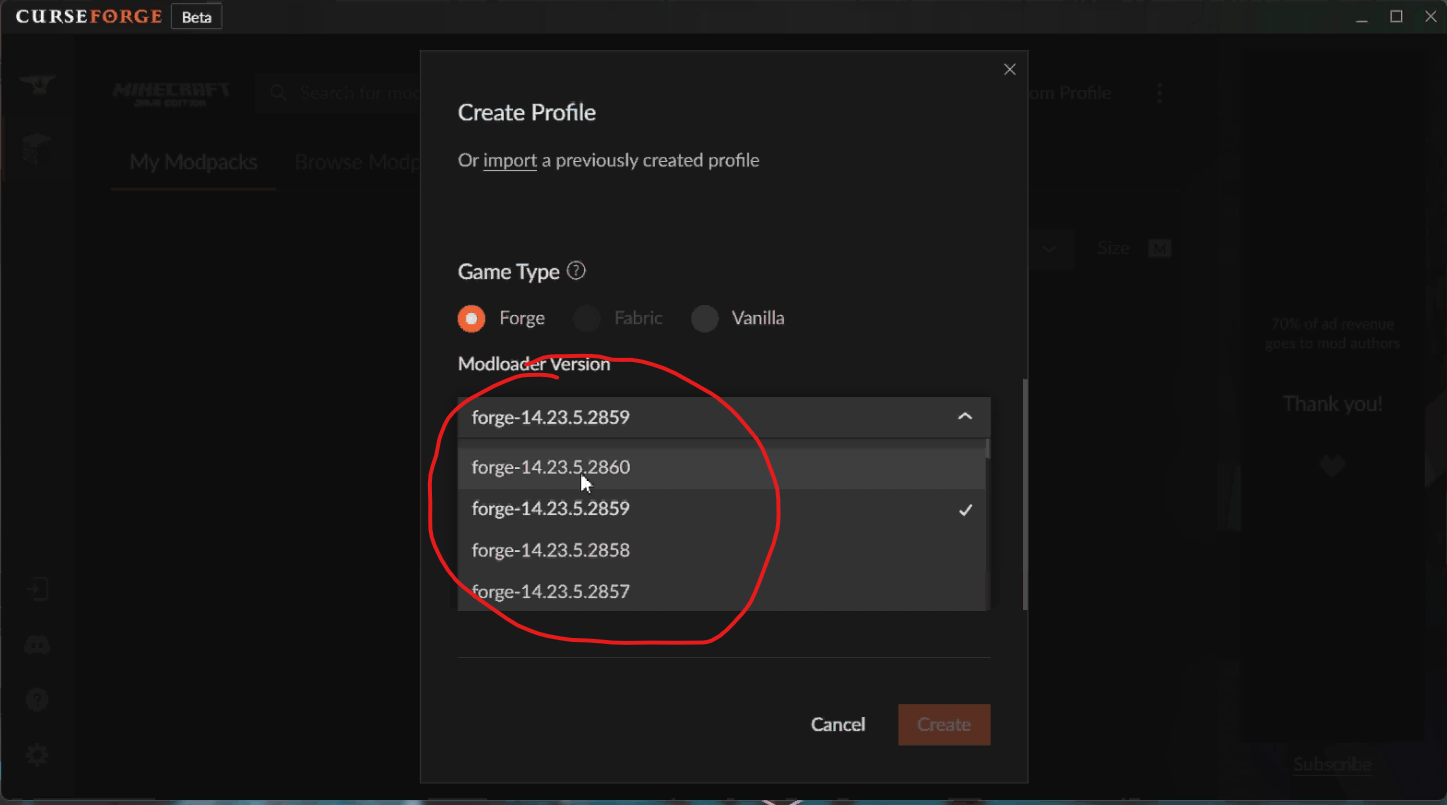Screen dimensions: 1447x805
Task: Choose forge-14.23.5.2858 from list
Action: [x=721, y=550]
